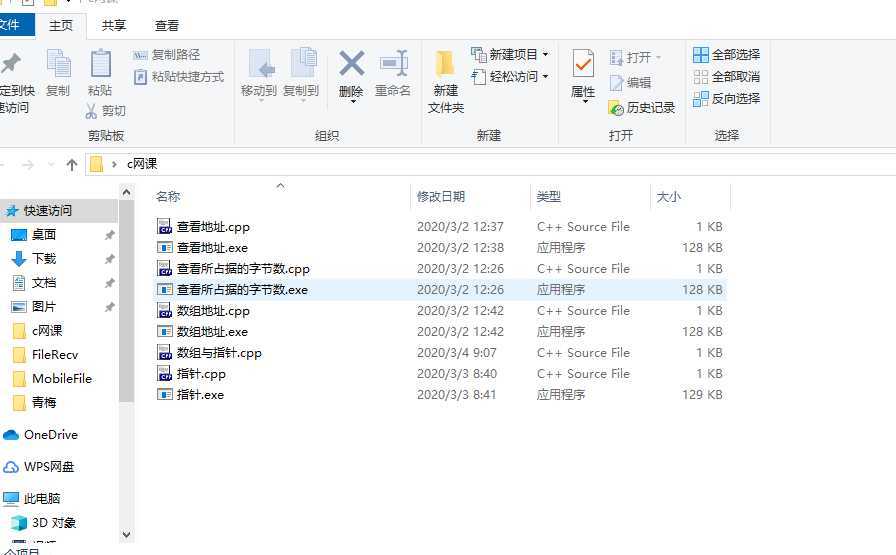Click the Copy (复制) ribbon icon

pos(58,63)
